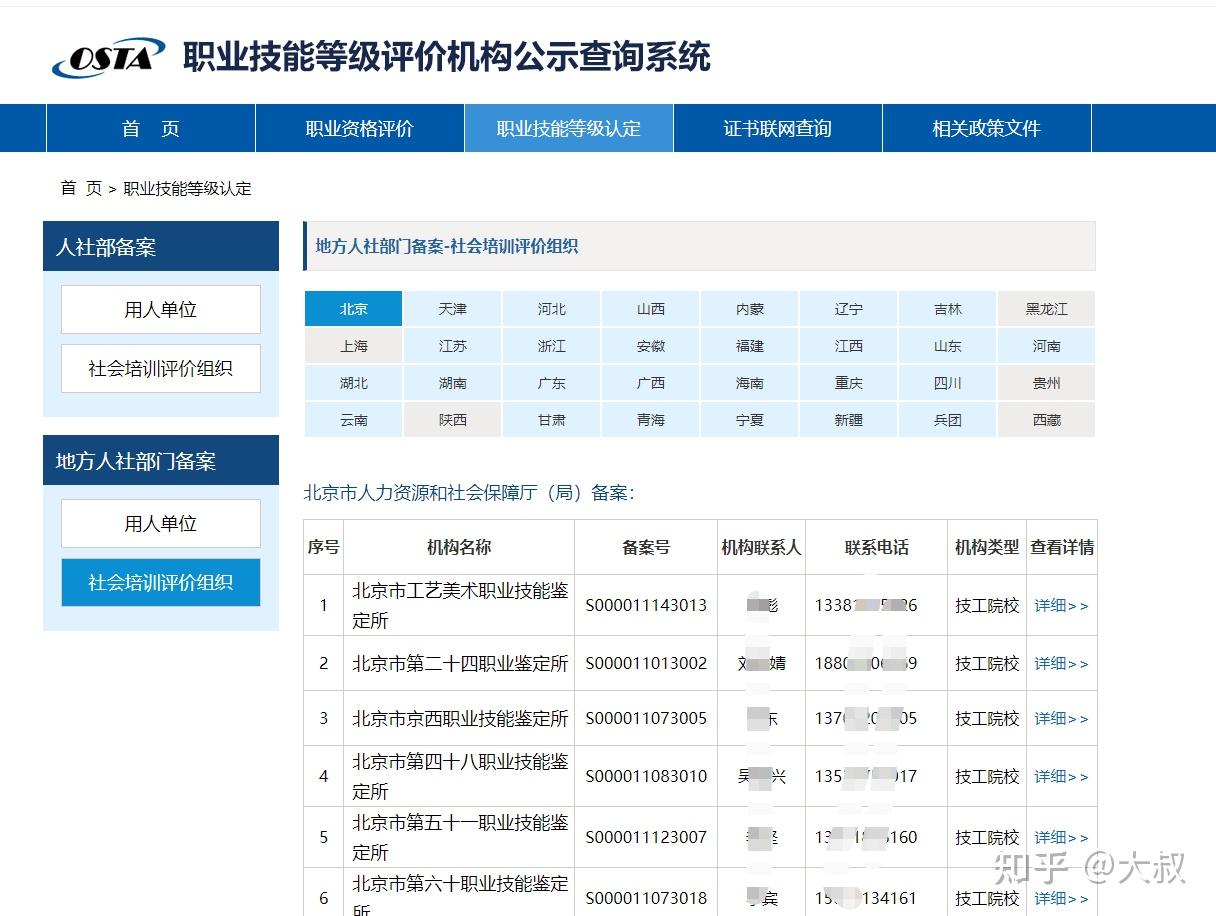1216x916 pixels.
Task: Choose the 河南 province cell
Action: tap(1046, 346)
